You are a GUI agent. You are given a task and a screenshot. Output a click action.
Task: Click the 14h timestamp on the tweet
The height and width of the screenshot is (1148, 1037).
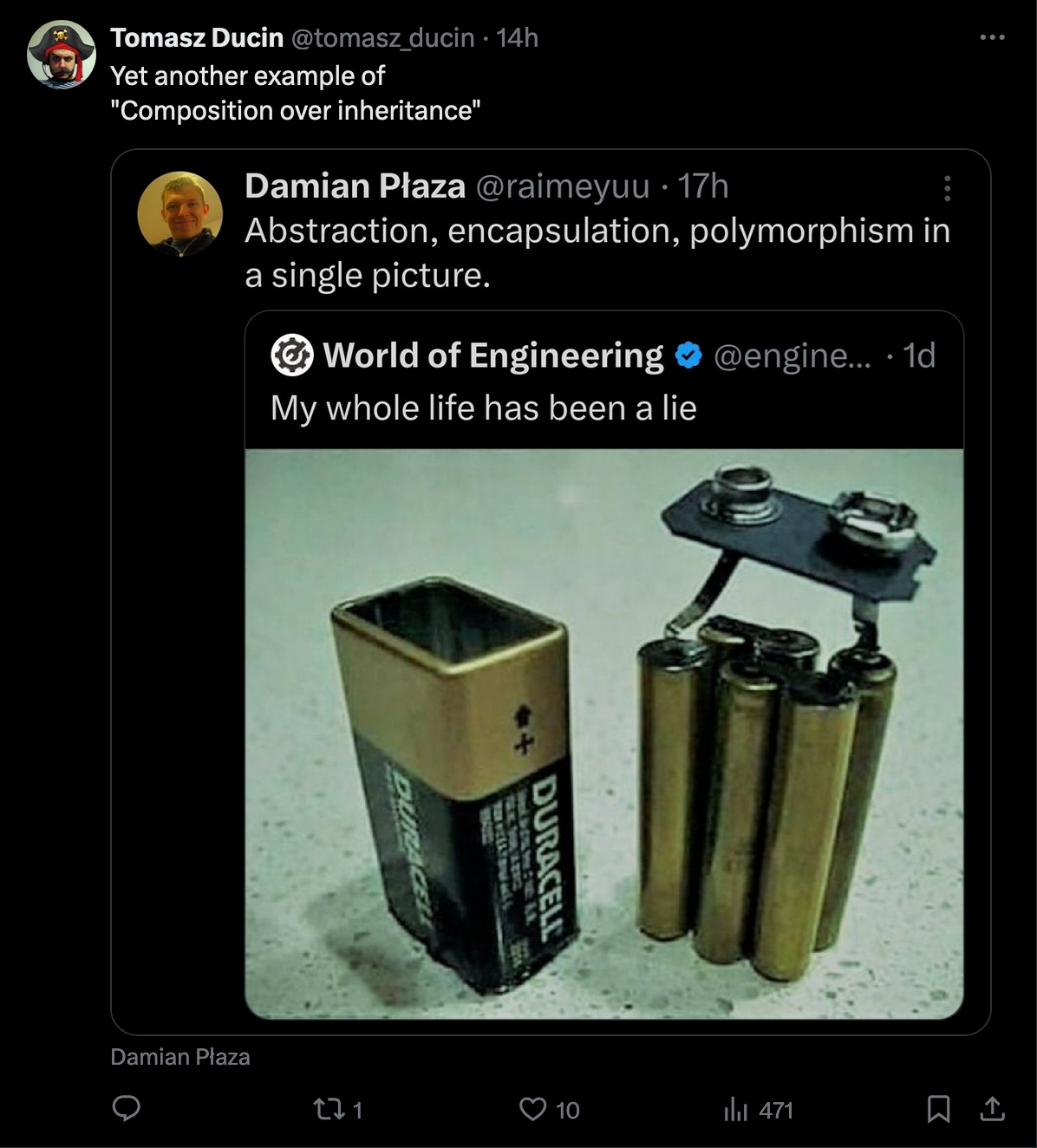pyautogui.click(x=518, y=38)
